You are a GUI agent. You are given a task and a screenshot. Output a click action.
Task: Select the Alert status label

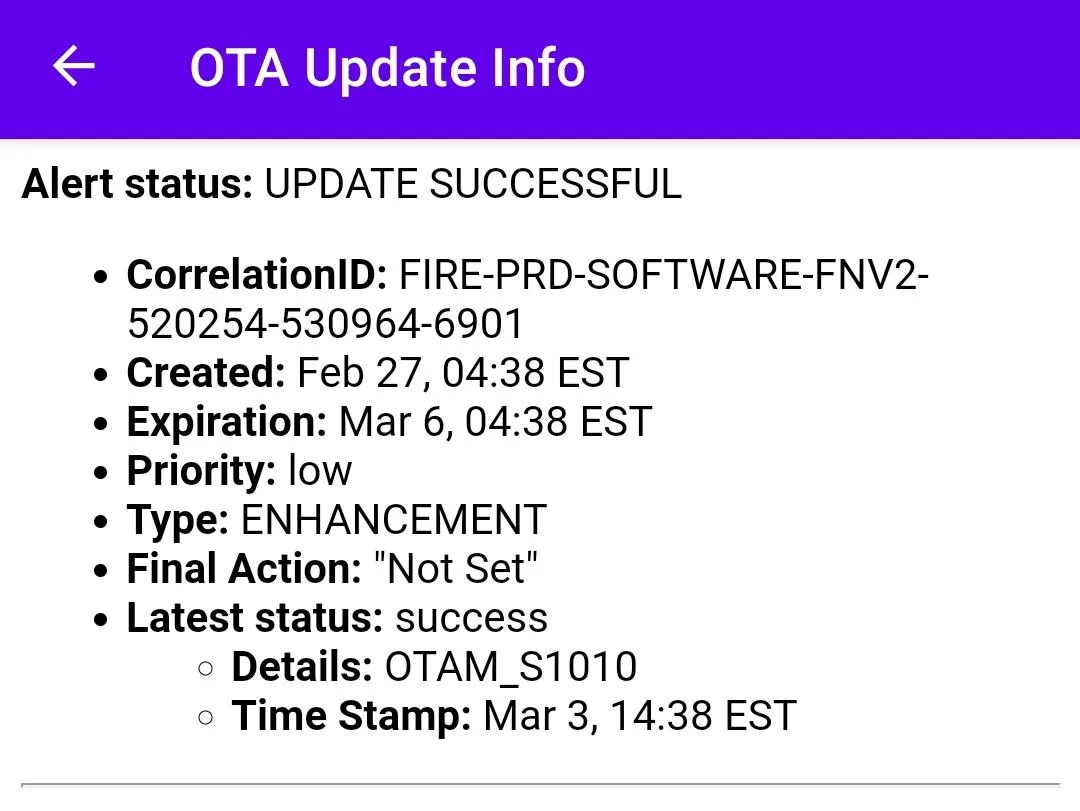(x=137, y=184)
